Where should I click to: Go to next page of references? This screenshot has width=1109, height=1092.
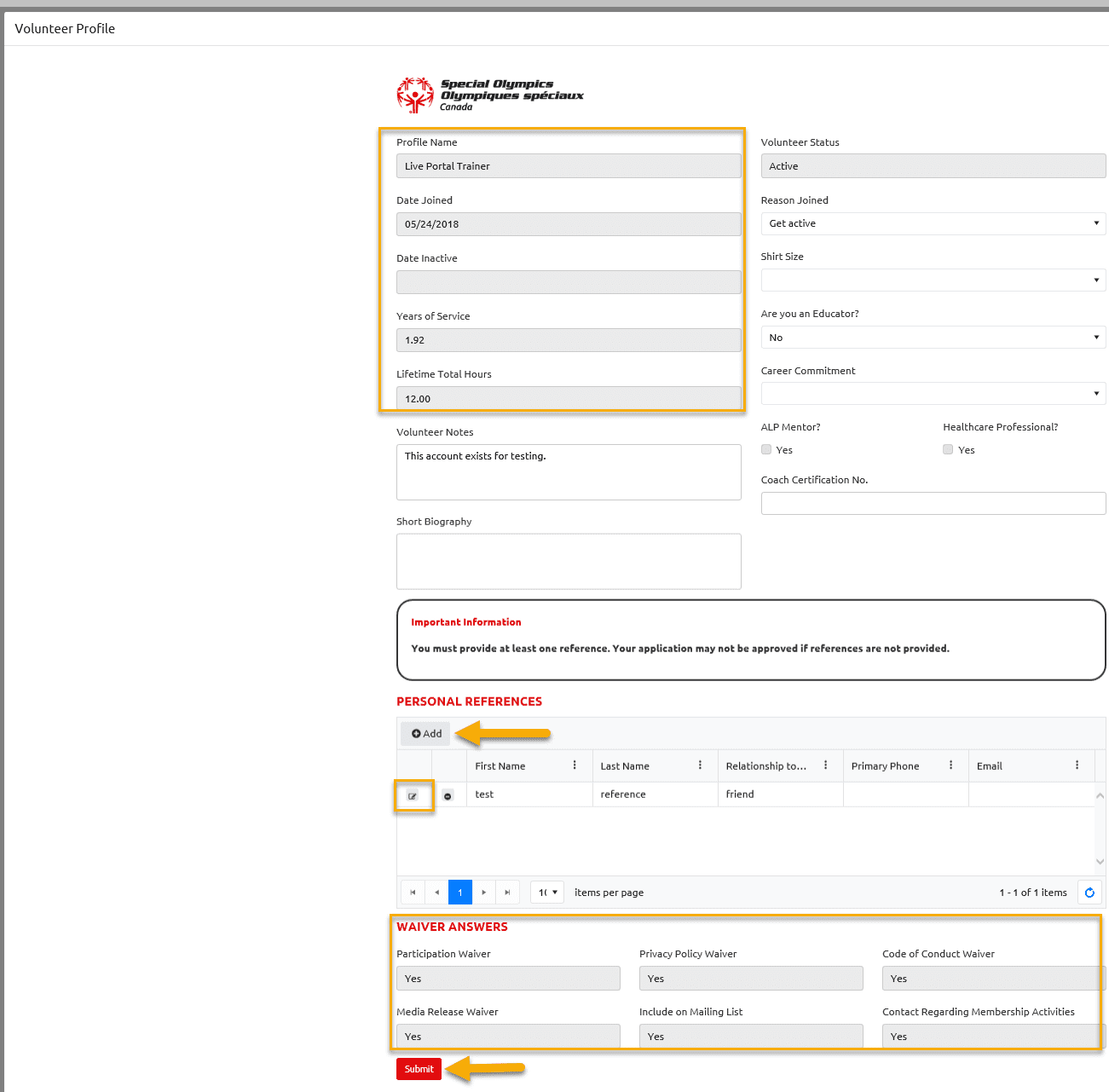(483, 893)
